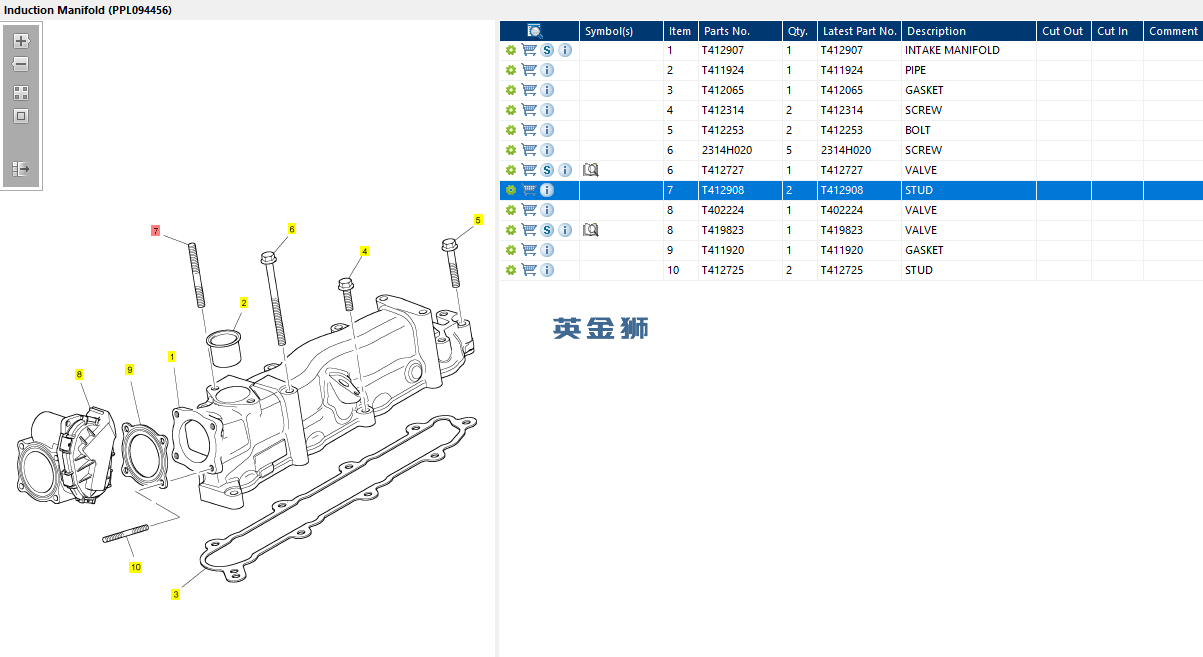Click the four-squares grid view icon
This screenshot has width=1203, height=657.
[21, 92]
